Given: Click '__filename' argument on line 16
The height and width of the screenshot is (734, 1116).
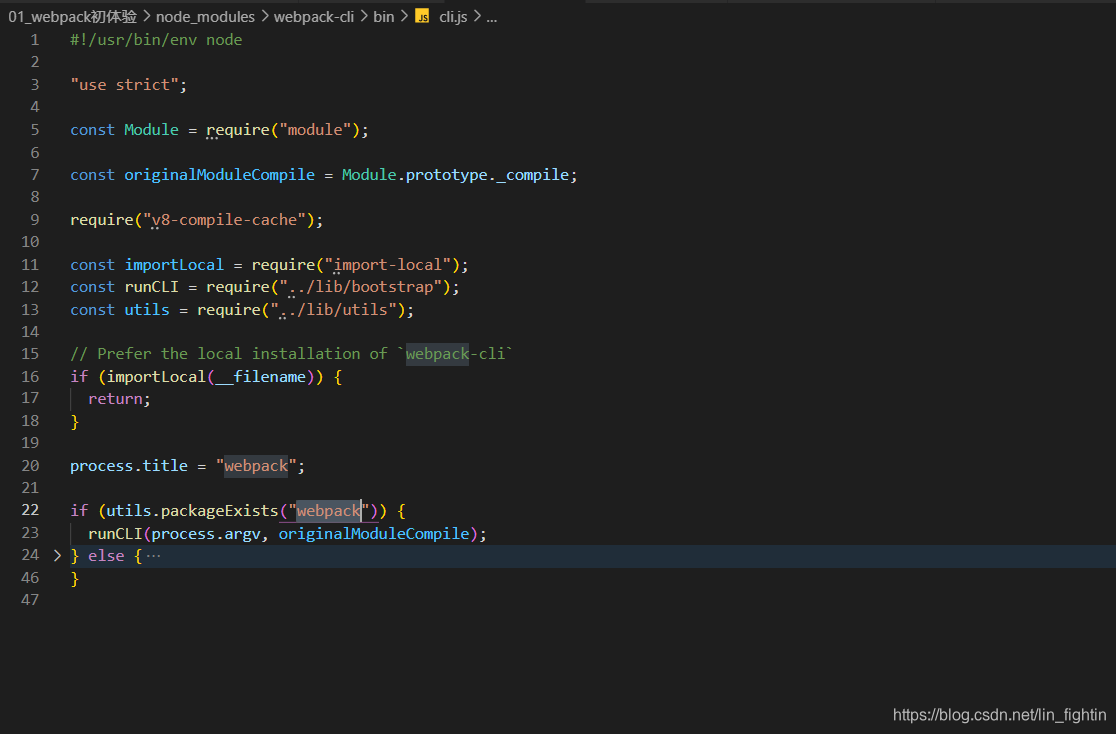Looking at the screenshot, I should pyautogui.click(x=260, y=377).
